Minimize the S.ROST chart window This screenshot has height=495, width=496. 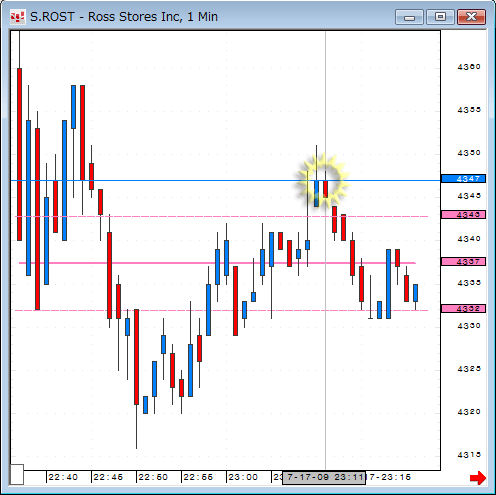(409, 17)
